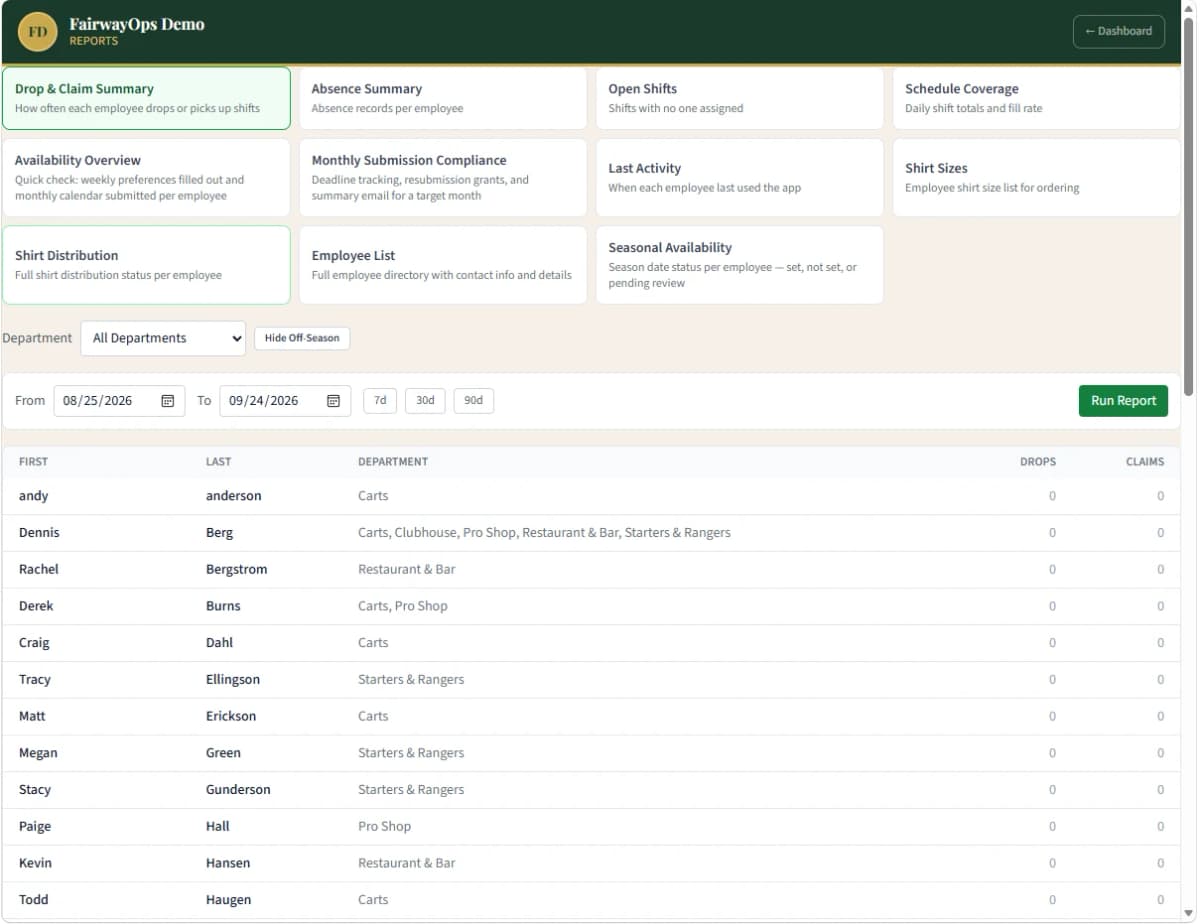Run the report with the green button

coord(1123,401)
